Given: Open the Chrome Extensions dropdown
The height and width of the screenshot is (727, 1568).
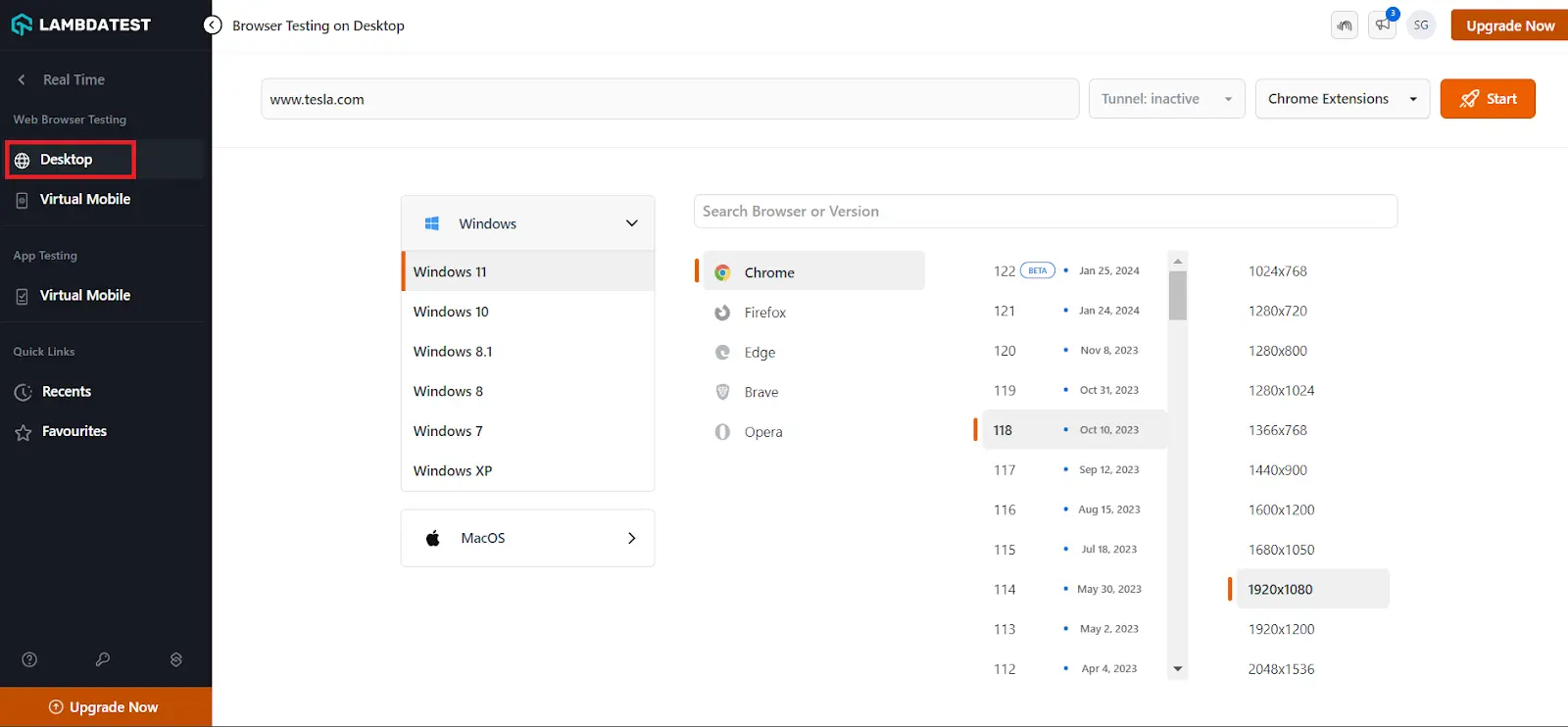Looking at the screenshot, I should [x=1343, y=99].
